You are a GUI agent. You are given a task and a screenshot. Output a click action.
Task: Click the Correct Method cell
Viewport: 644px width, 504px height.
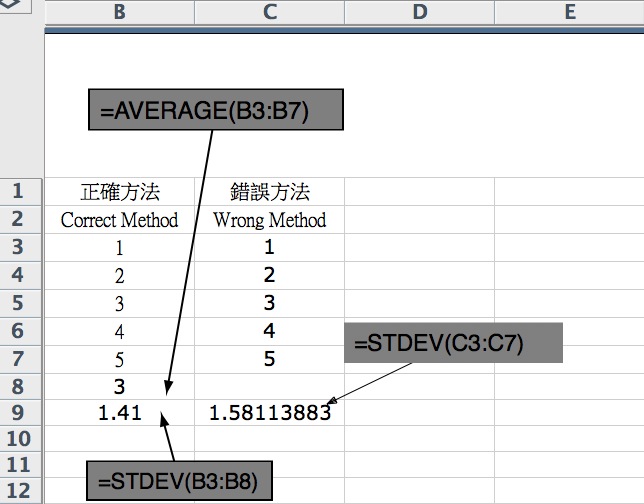(120, 220)
